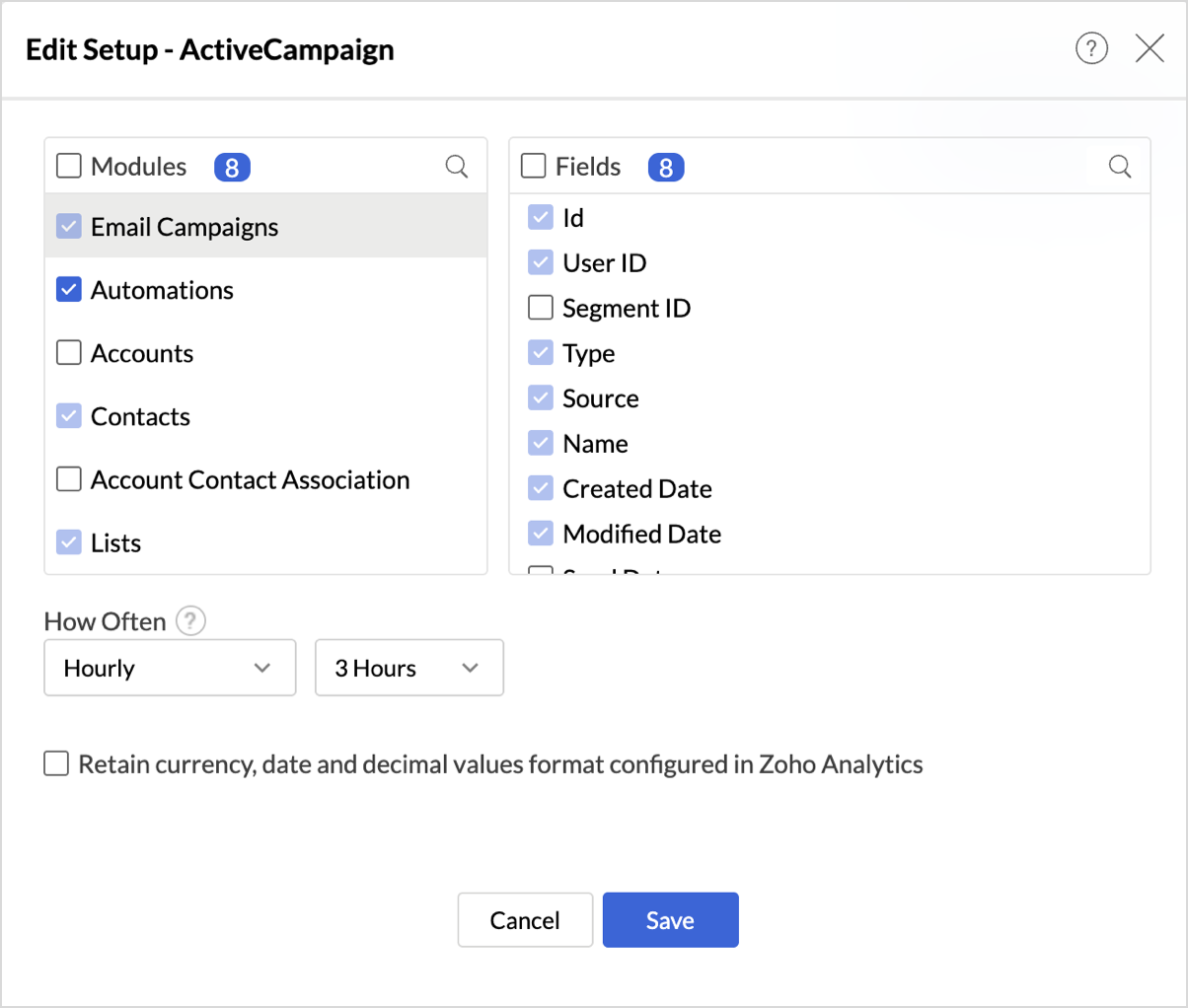Enable Account Contact Association module
Screen dimensions: 1188x1008
69,479
